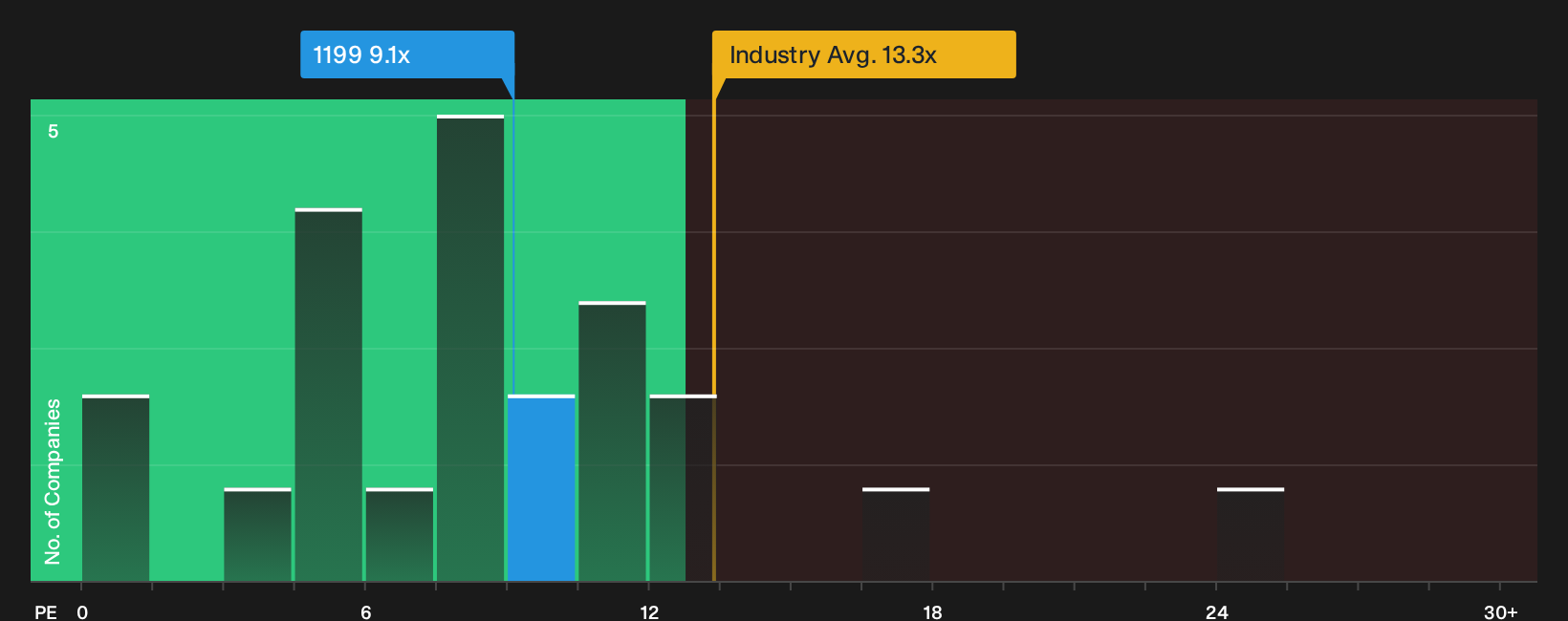
Task: Click the '24' axis label
Action: (1216, 611)
